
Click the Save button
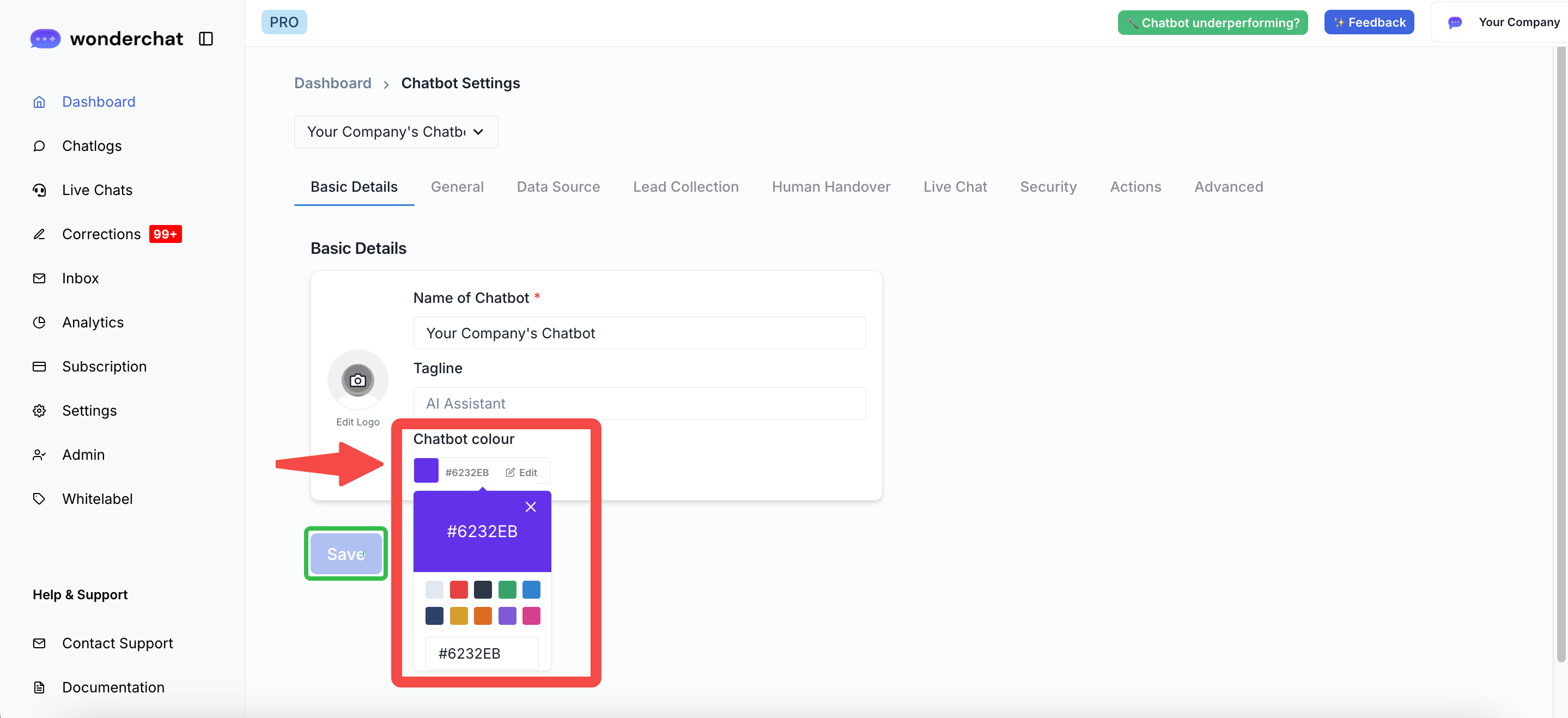(x=345, y=553)
